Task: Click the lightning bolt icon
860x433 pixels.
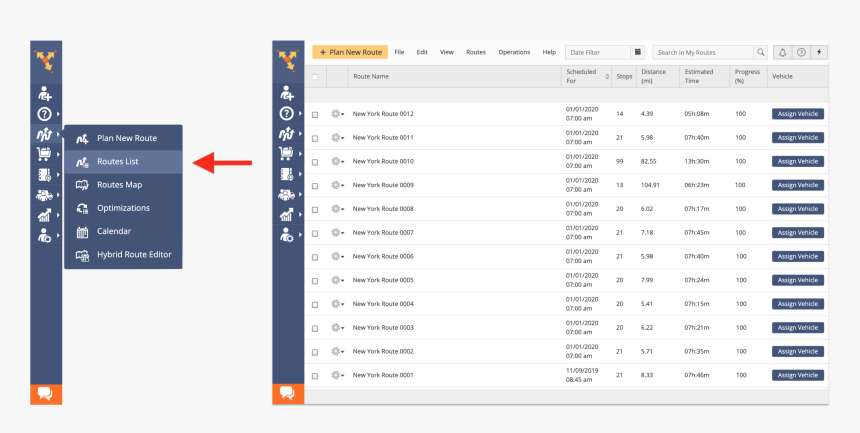Action: (819, 52)
